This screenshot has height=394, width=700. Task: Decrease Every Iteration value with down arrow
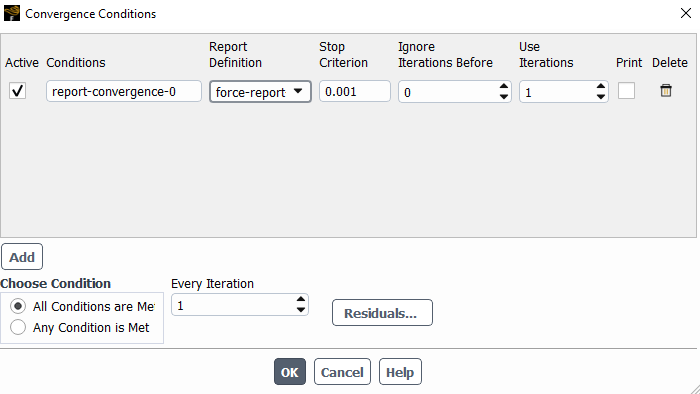[301, 310]
